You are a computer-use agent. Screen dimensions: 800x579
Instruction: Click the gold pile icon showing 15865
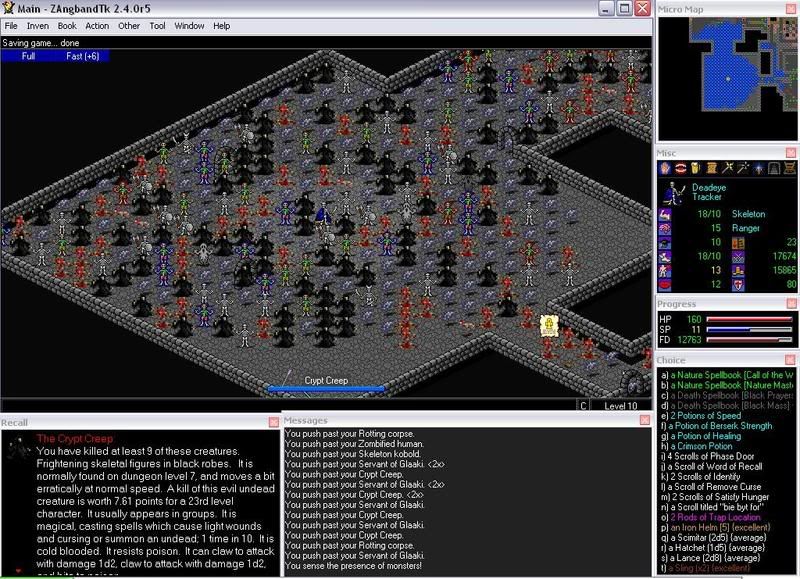coord(738,270)
